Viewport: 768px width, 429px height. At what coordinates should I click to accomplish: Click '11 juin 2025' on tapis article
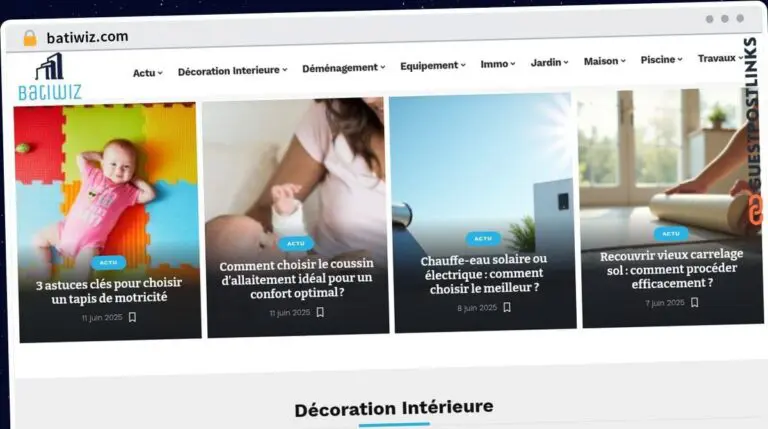click(102, 318)
